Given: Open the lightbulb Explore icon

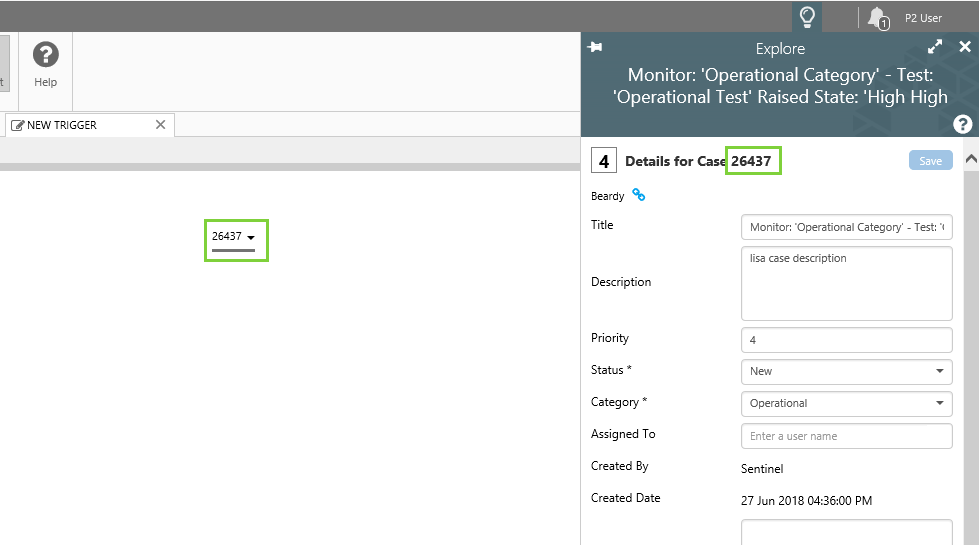Looking at the screenshot, I should point(807,16).
